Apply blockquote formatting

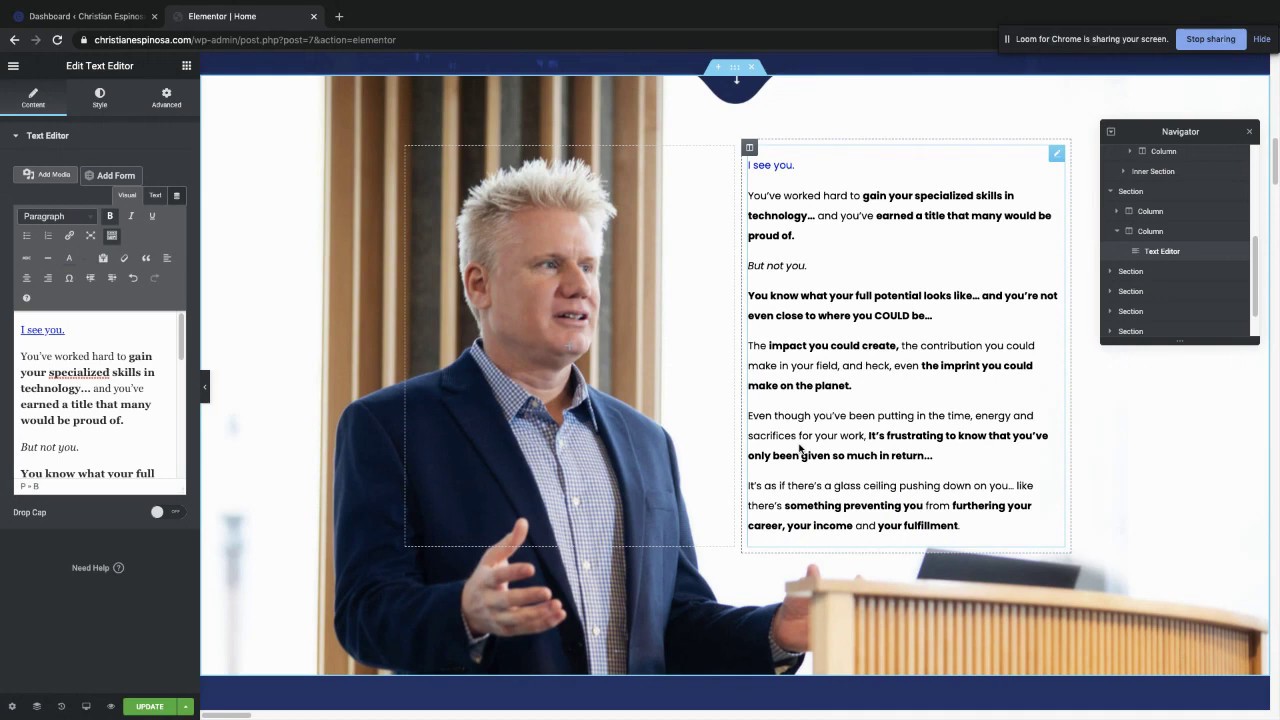click(x=146, y=258)
